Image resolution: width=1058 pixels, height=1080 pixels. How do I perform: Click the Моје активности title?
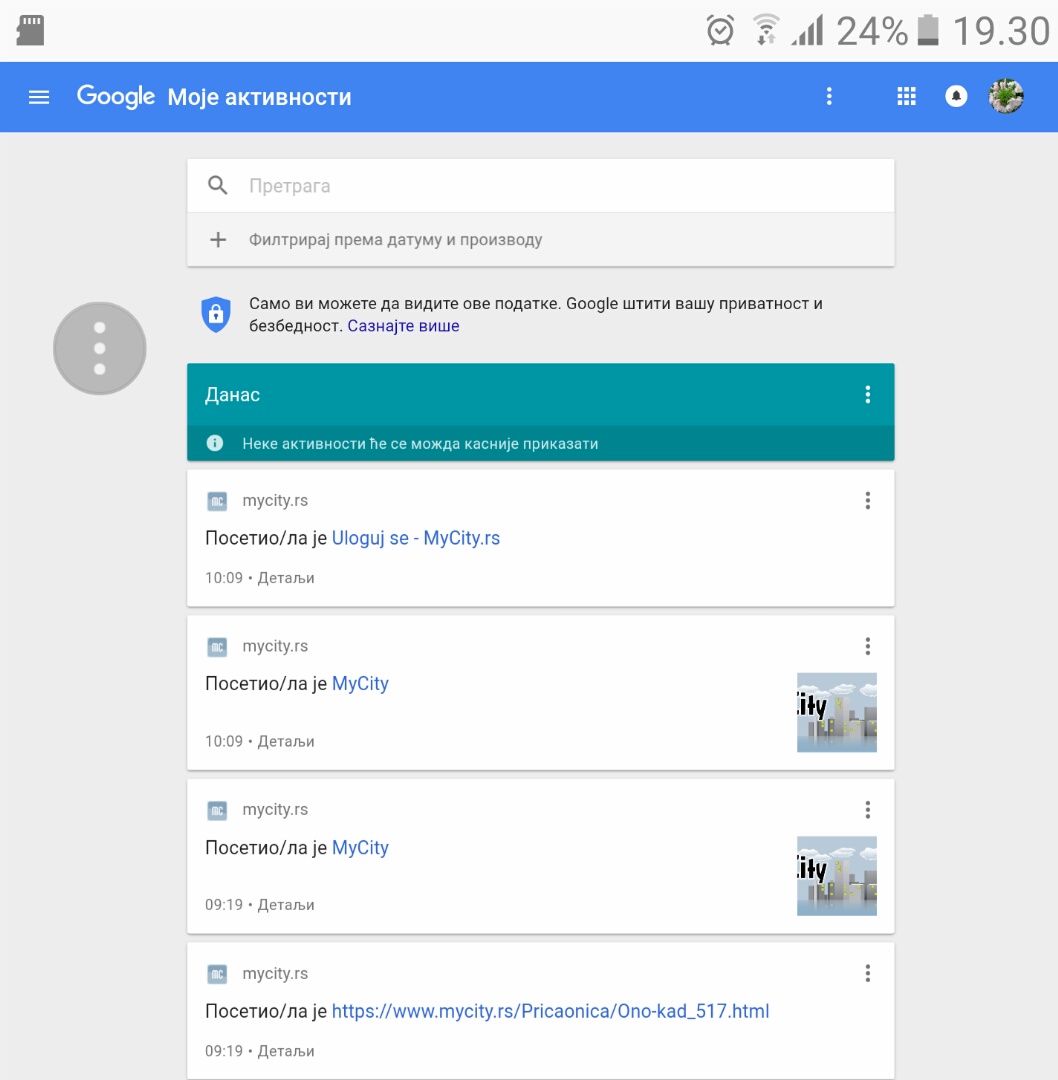point(260,97)
